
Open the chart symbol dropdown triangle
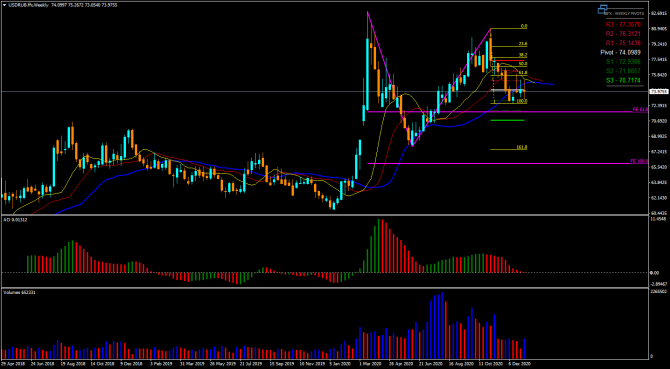pos(4,5)
